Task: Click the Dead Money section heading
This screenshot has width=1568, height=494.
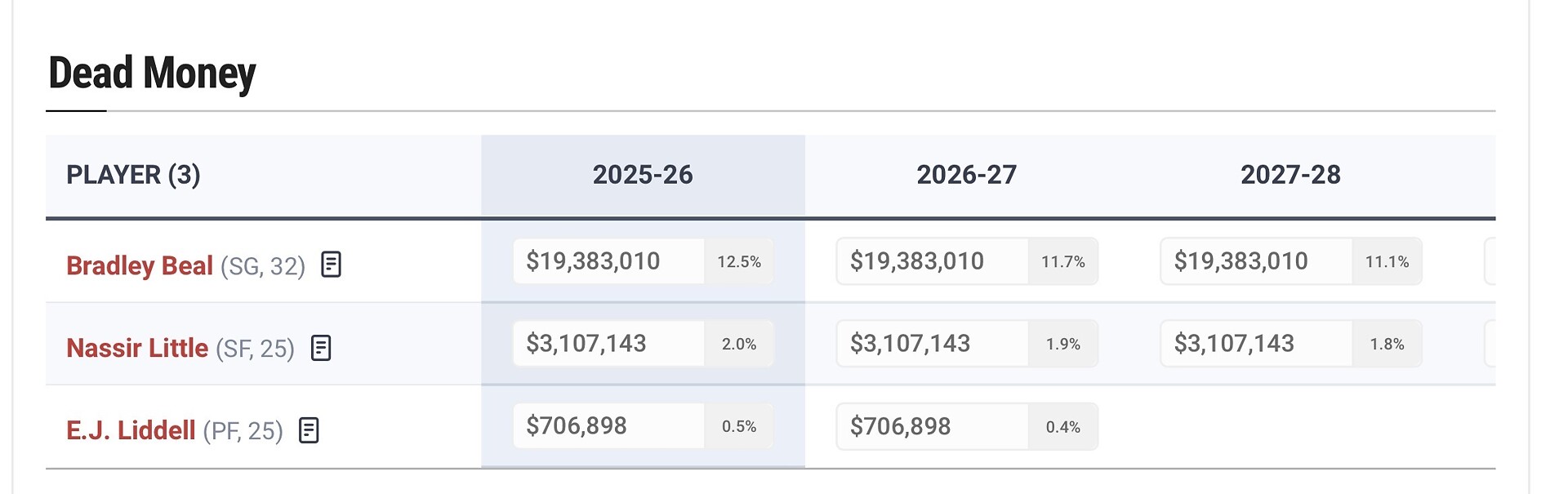Action: pyautogui.click(x=152, y=73)
